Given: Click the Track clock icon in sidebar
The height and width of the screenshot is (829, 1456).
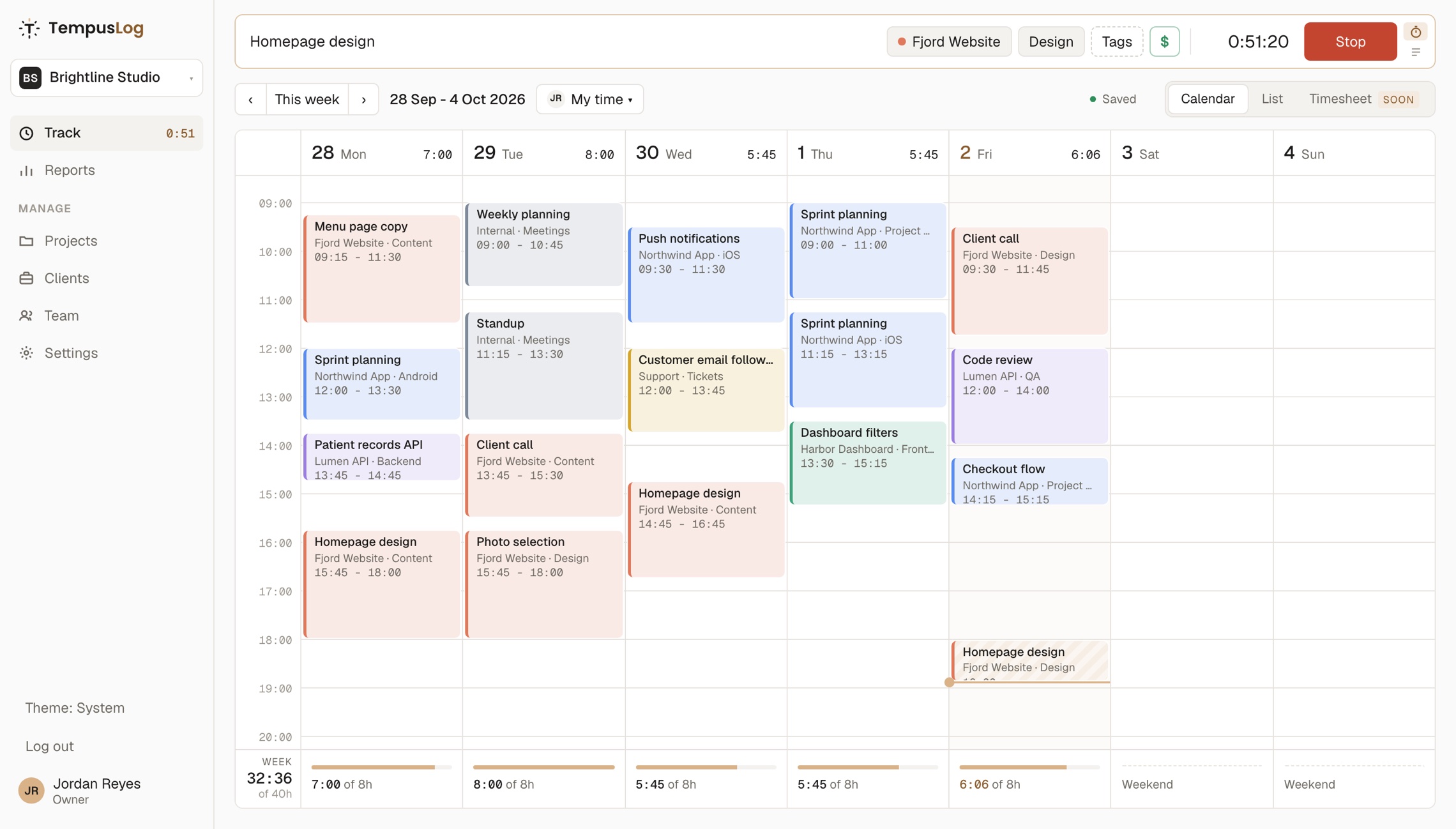Looking at the screenshot, I should pos(26,133).
